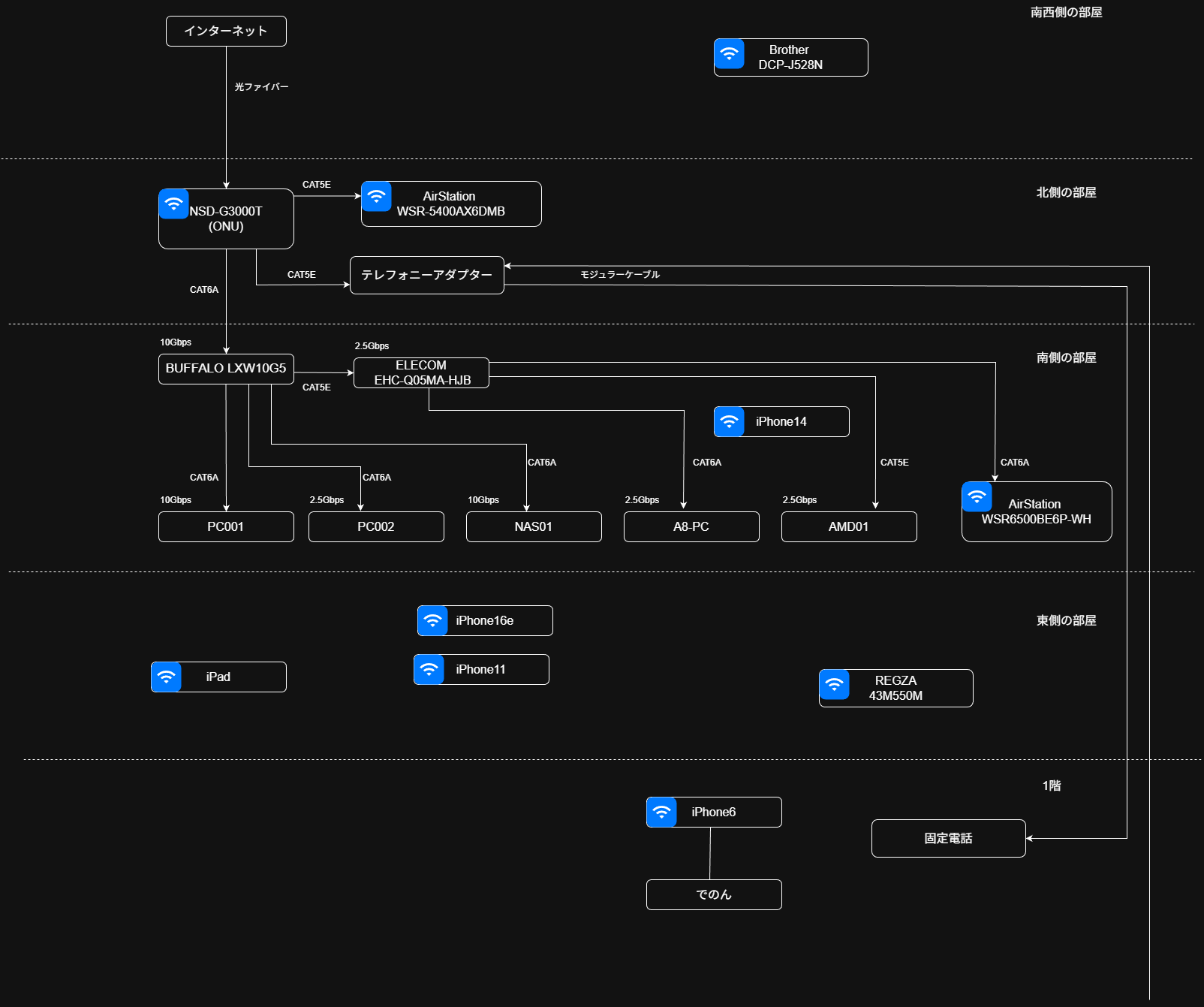Select the インターネット node
Screen dimensions: 1204x1007
(226, 31)
